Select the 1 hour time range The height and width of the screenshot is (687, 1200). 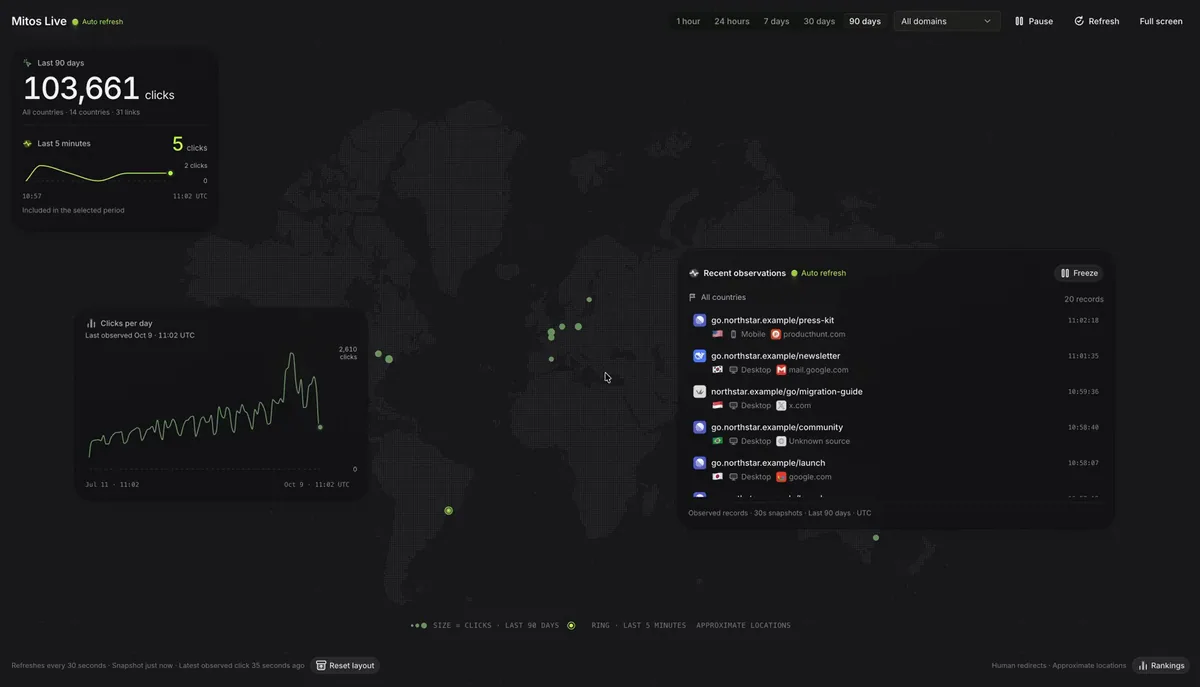(x=688, y=21)
